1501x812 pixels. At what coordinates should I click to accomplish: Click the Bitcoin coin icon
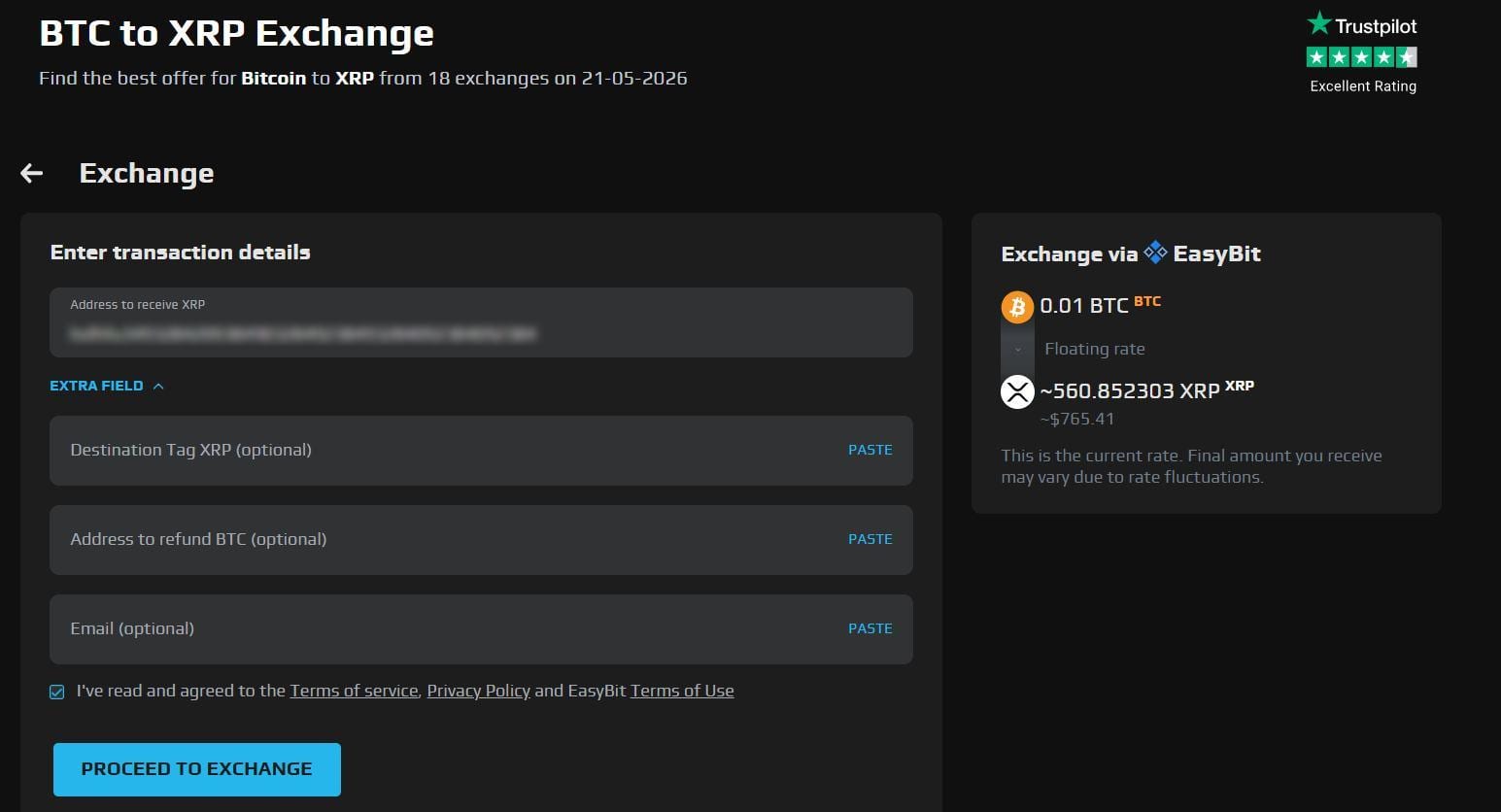pyautogui.click(x=1017, y=307)
